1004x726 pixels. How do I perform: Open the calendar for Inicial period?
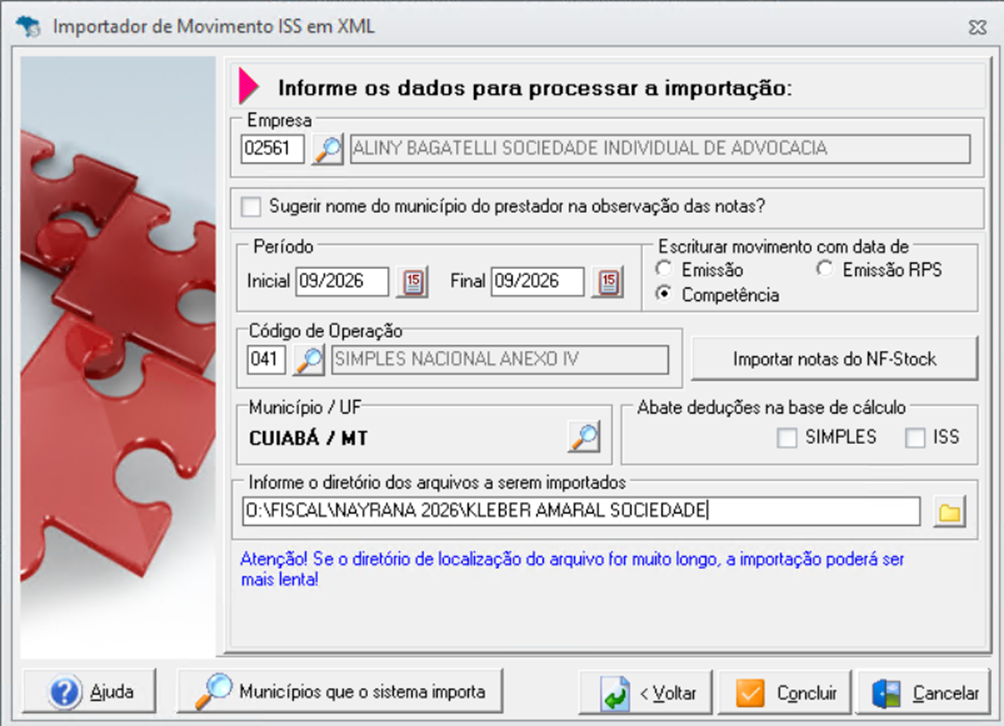(413, 282)
